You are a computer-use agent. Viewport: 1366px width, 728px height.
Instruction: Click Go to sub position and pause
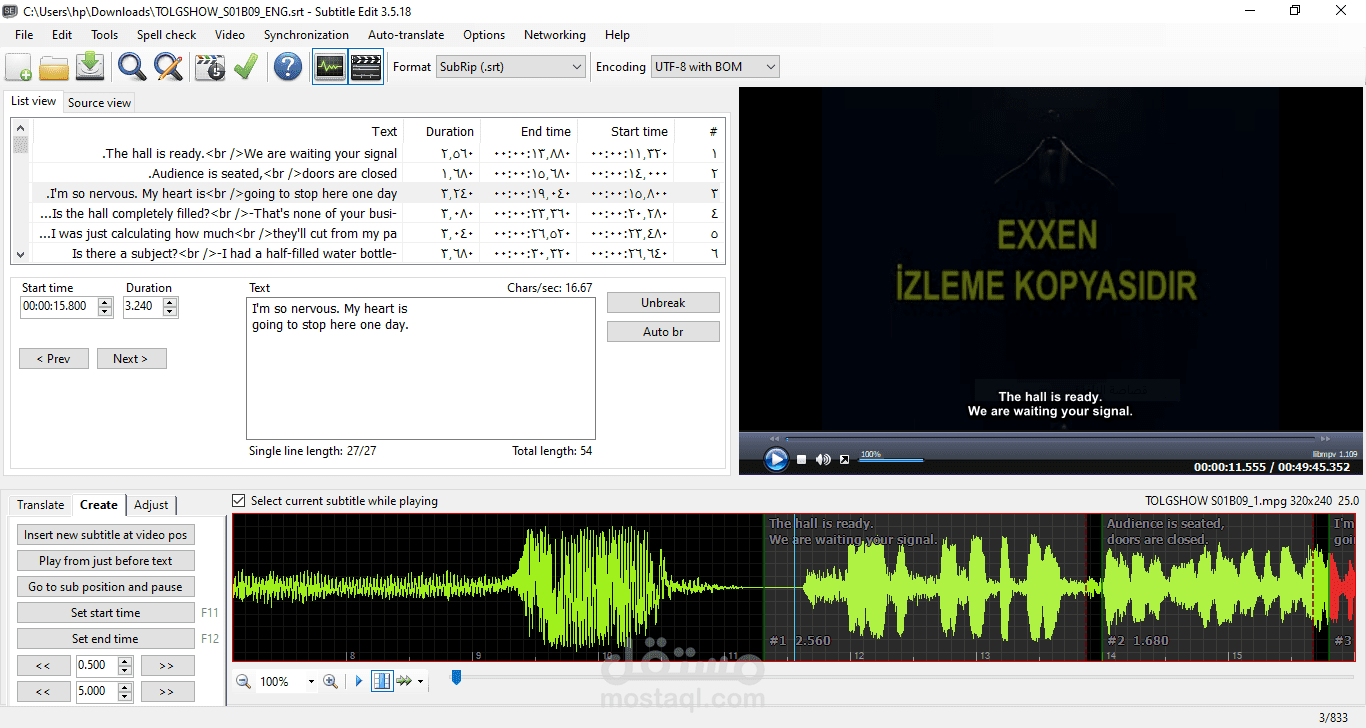coord(106,587)
